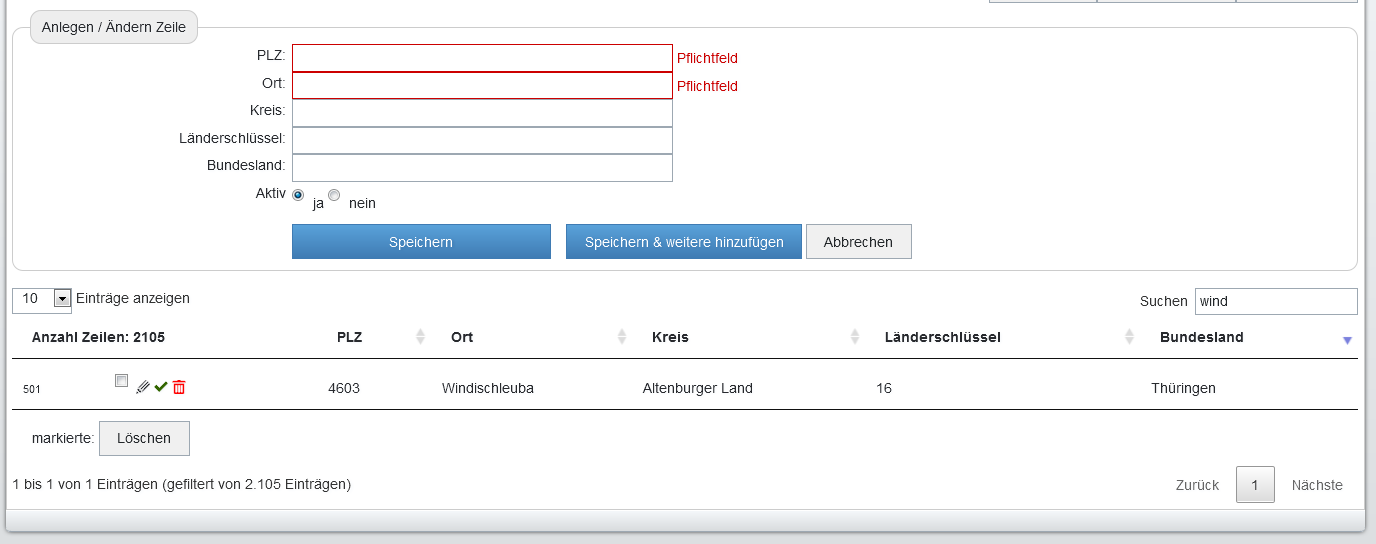Image resolution: width=1376 pixels, height=544 pixels.
Task: Sort by Ort using its sort arrows
Action: tap(622, 337)
